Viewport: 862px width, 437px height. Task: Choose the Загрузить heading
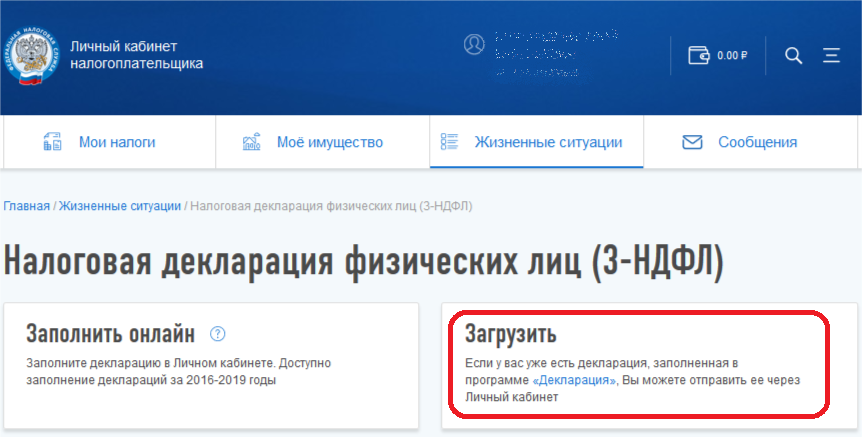[511, 334]
